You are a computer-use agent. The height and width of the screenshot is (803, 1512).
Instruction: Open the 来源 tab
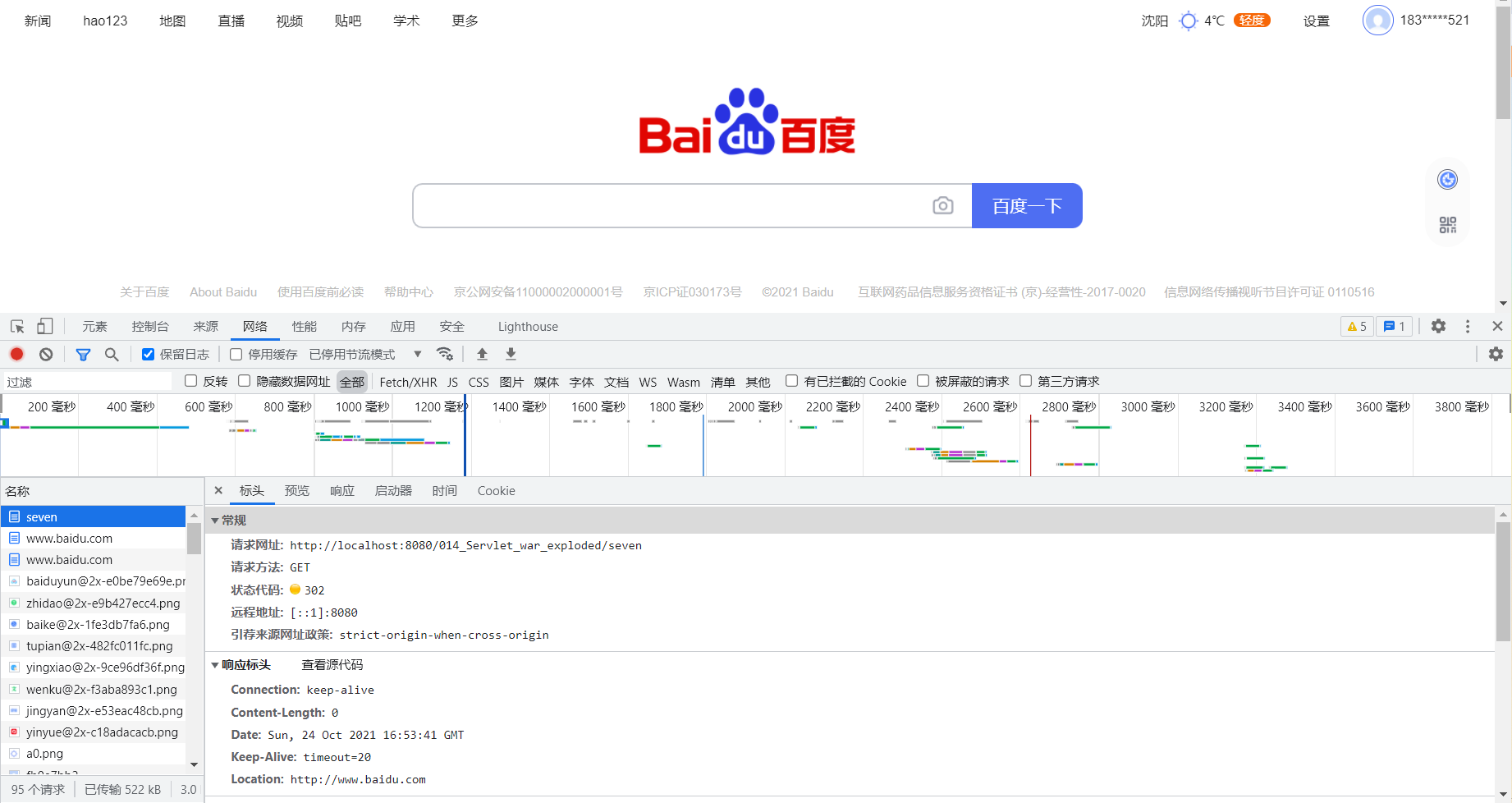click(x=205, y=326)
